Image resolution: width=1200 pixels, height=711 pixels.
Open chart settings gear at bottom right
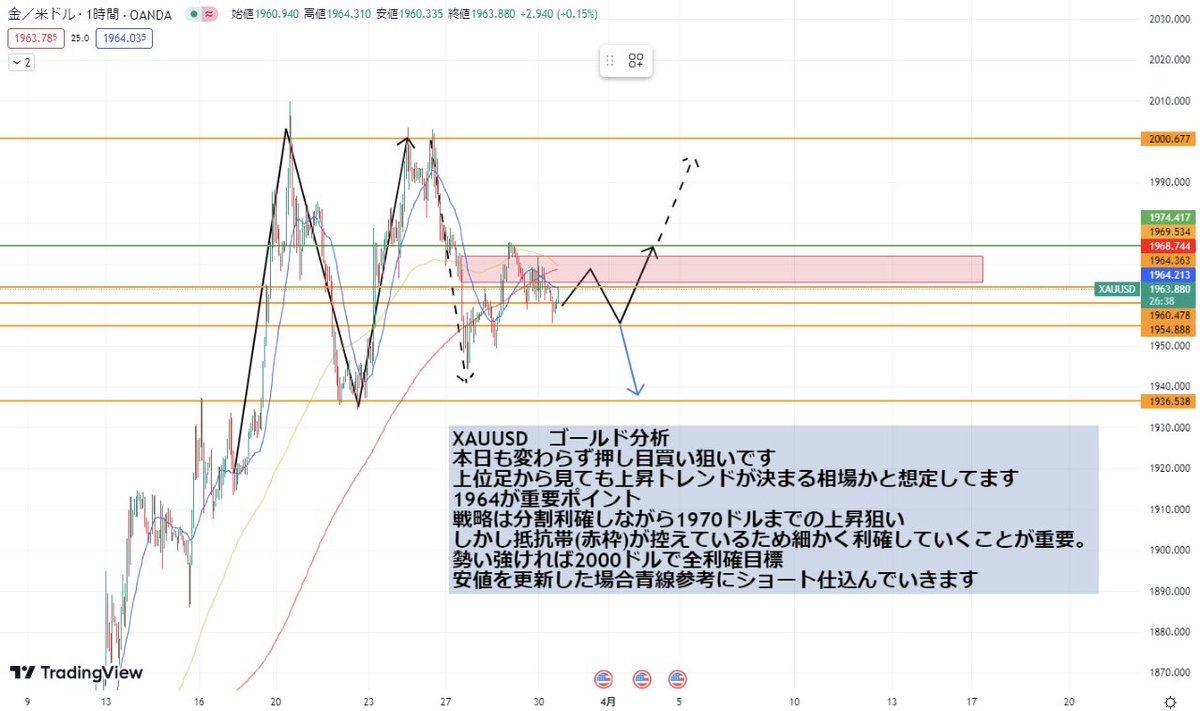(x=1170, y=702)
